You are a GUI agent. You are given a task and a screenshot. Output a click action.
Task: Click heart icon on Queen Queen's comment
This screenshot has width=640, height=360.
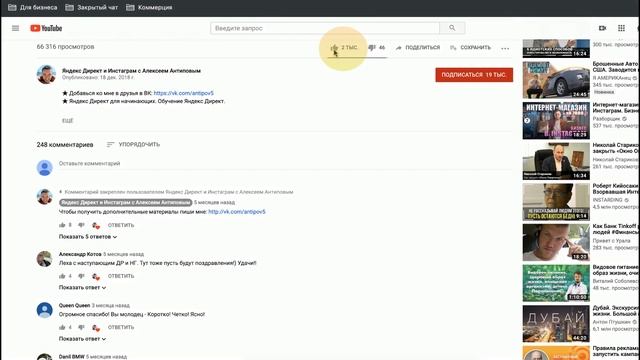click(96, 328)
